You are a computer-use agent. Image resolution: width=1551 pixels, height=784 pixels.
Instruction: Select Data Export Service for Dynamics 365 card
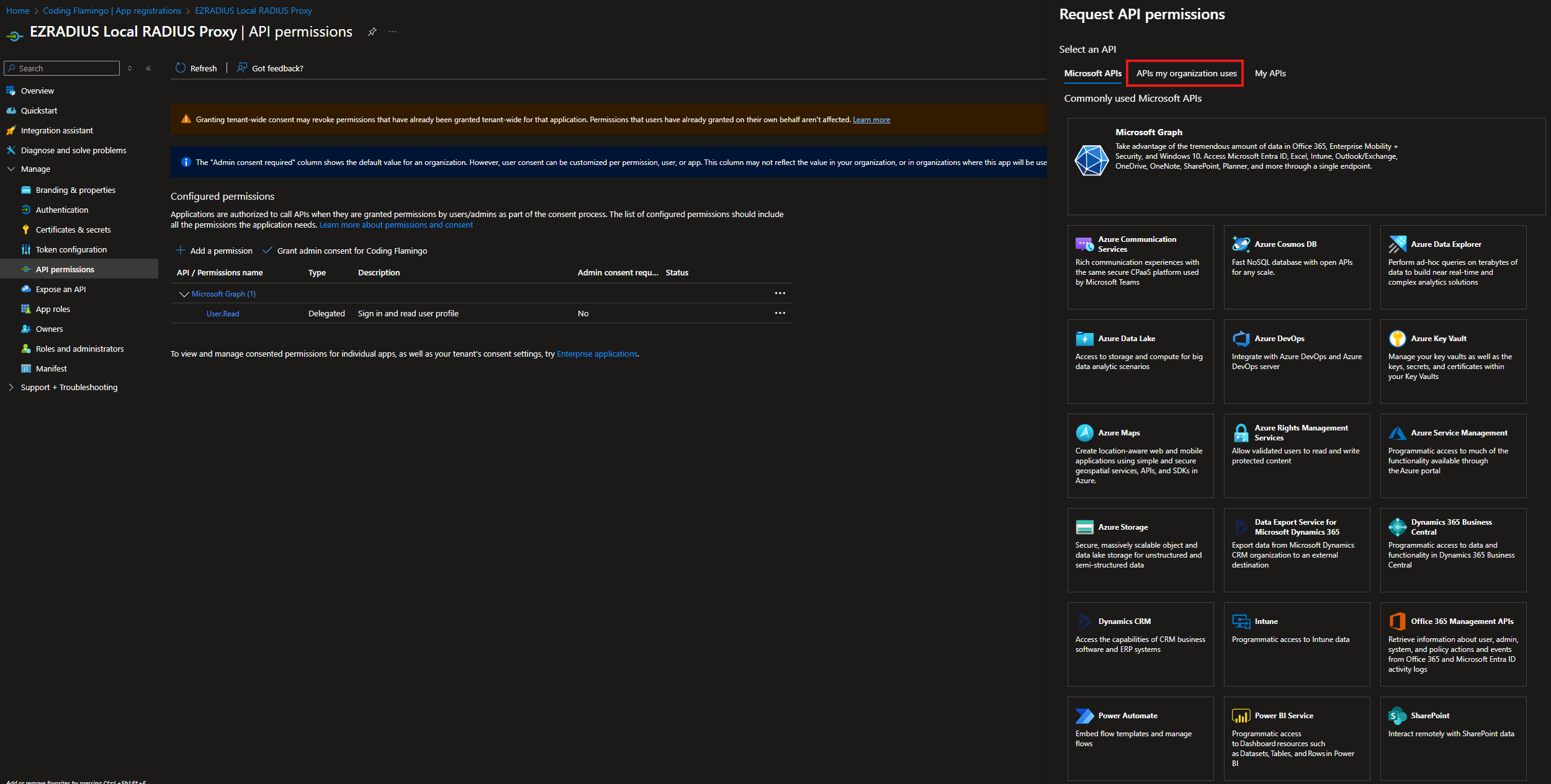[1297, 550]
